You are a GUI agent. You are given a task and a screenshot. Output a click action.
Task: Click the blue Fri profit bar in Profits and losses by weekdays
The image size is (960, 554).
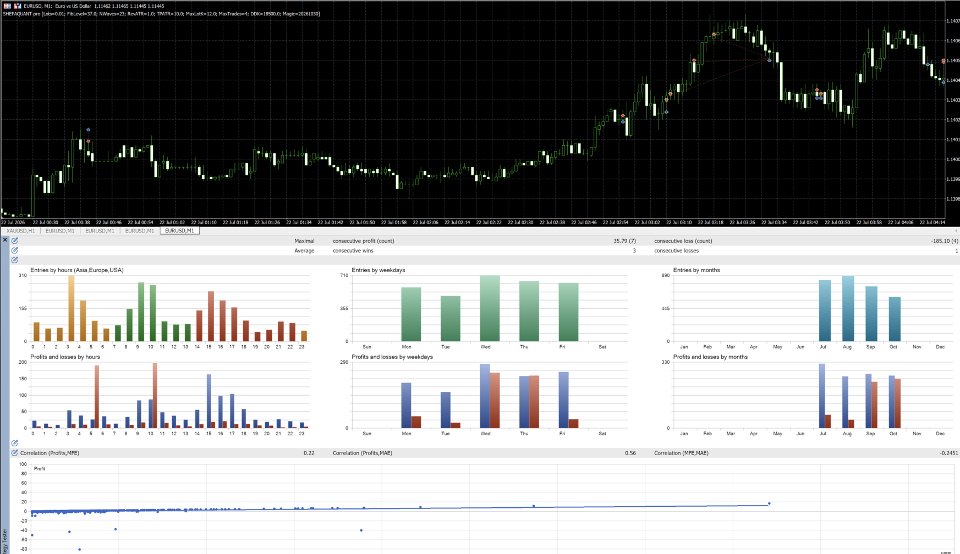click(x=564, y=400)
